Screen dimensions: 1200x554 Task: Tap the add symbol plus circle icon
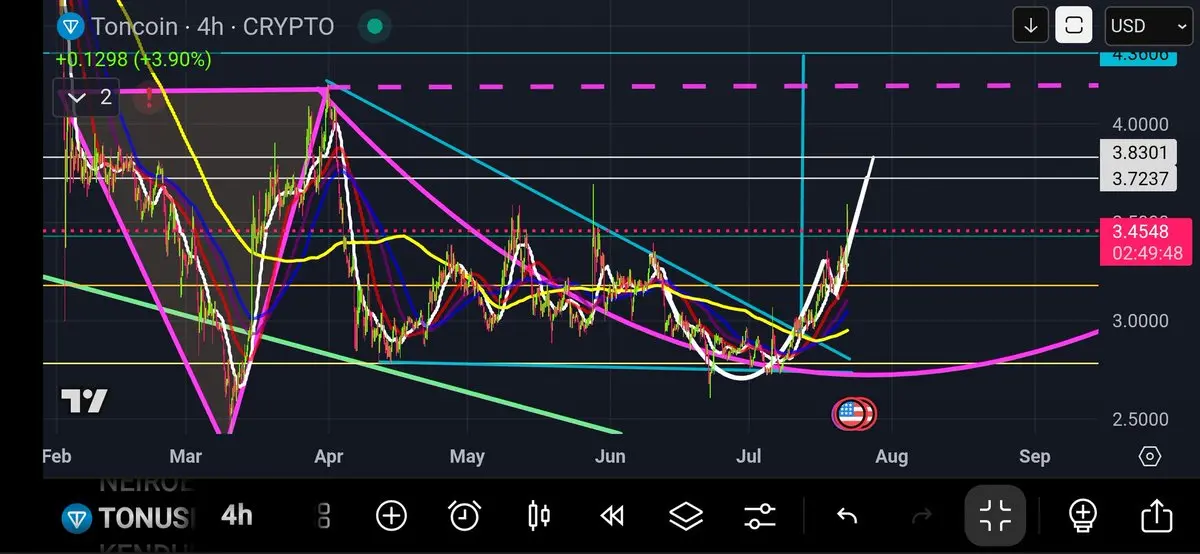pyautogui.click(x=391, y=516)
